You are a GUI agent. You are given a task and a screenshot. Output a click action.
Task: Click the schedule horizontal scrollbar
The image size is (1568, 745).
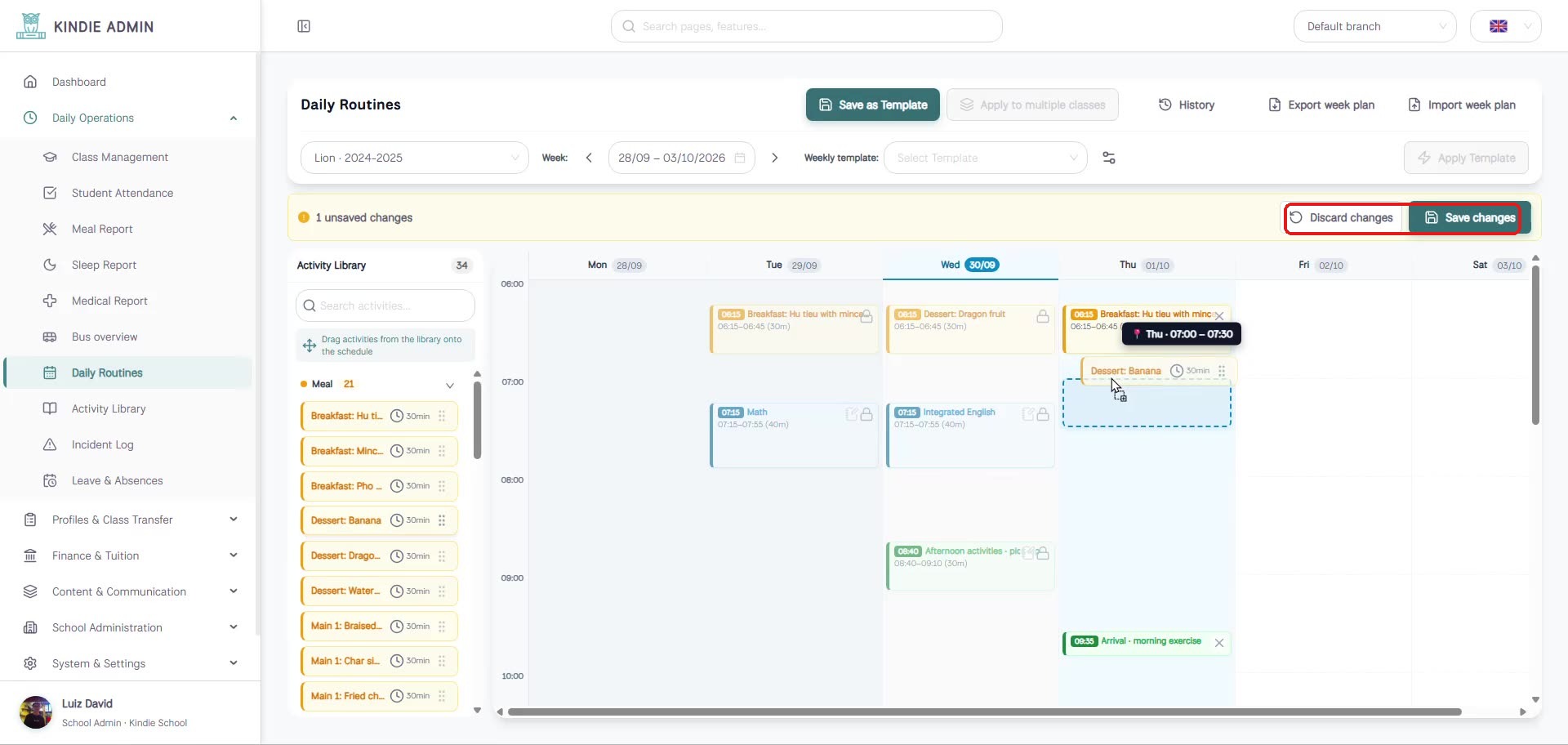(x=984, y=712)
